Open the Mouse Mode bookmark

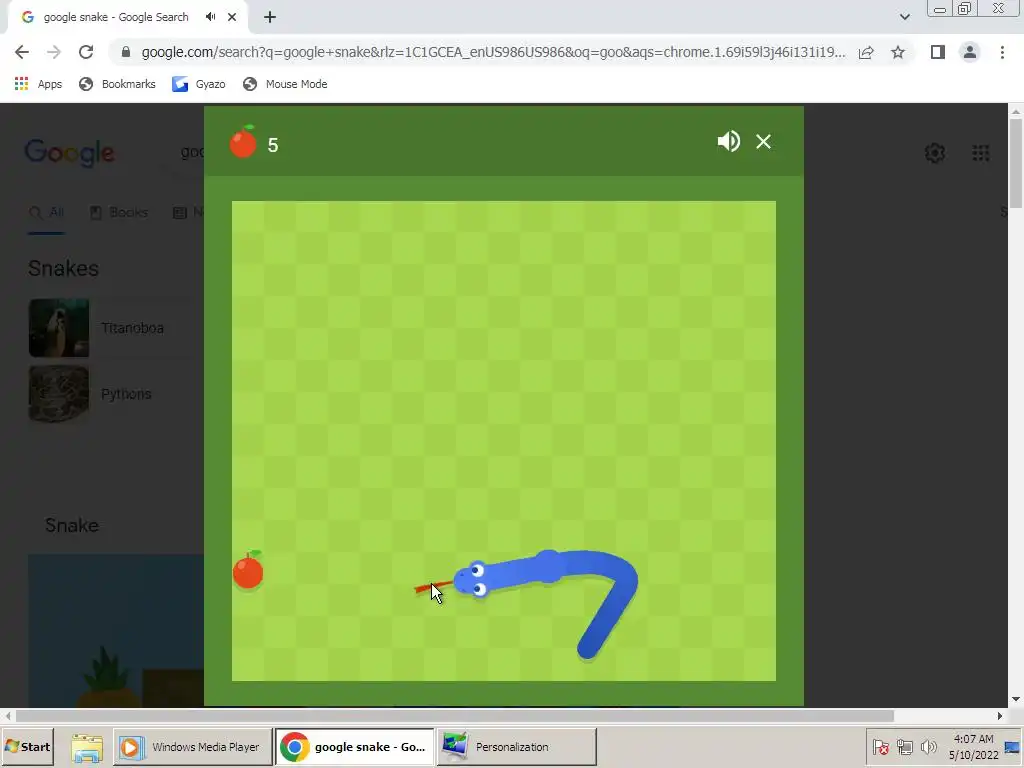coord(285,84)
